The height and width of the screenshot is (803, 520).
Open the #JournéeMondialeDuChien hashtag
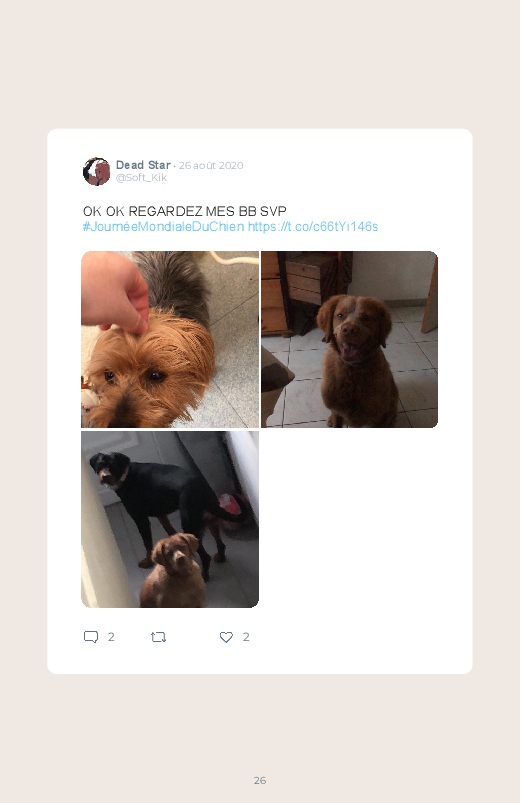(163, 227)
